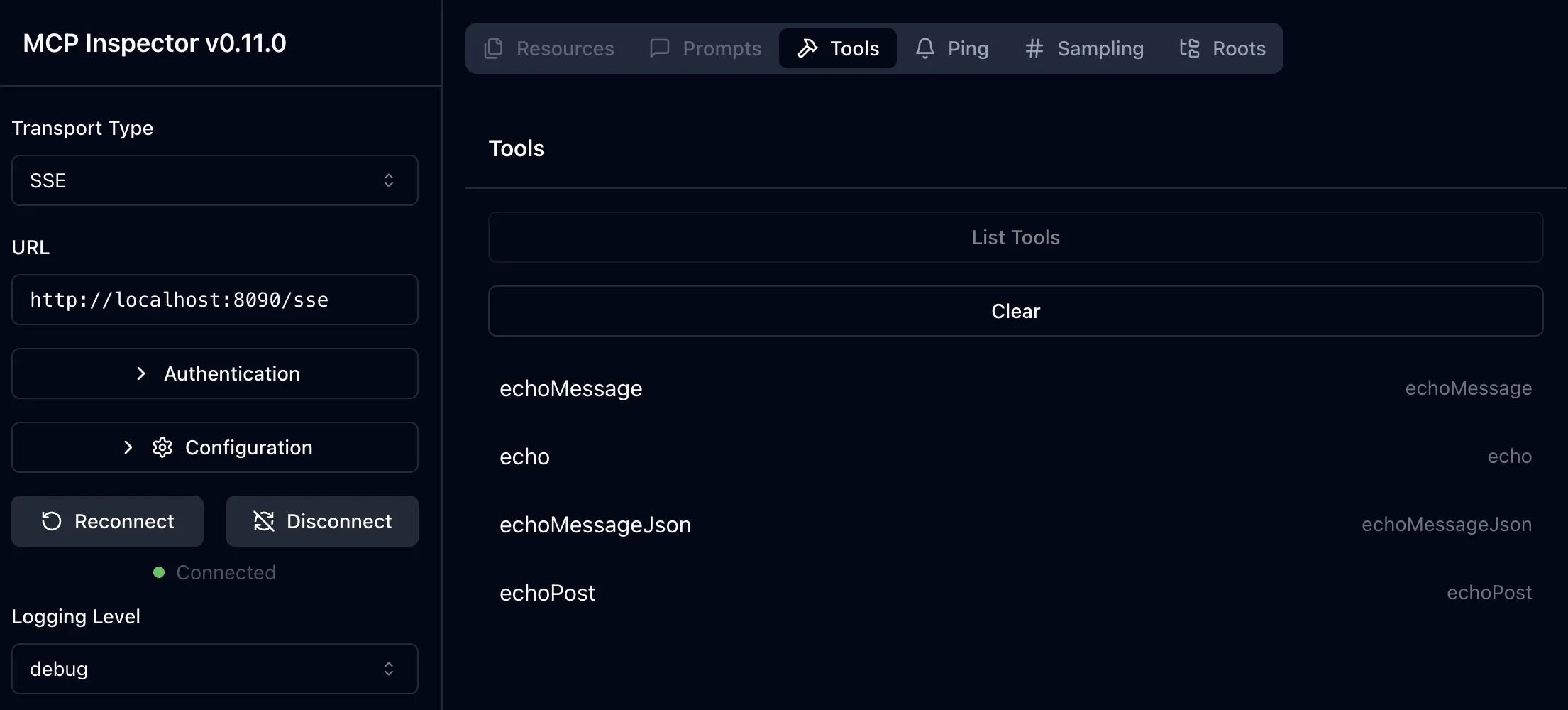The height and width of the screenshot is (710, 1568).
Task: Switch to the Sampling tab
Action: (x=1084, y=48)
